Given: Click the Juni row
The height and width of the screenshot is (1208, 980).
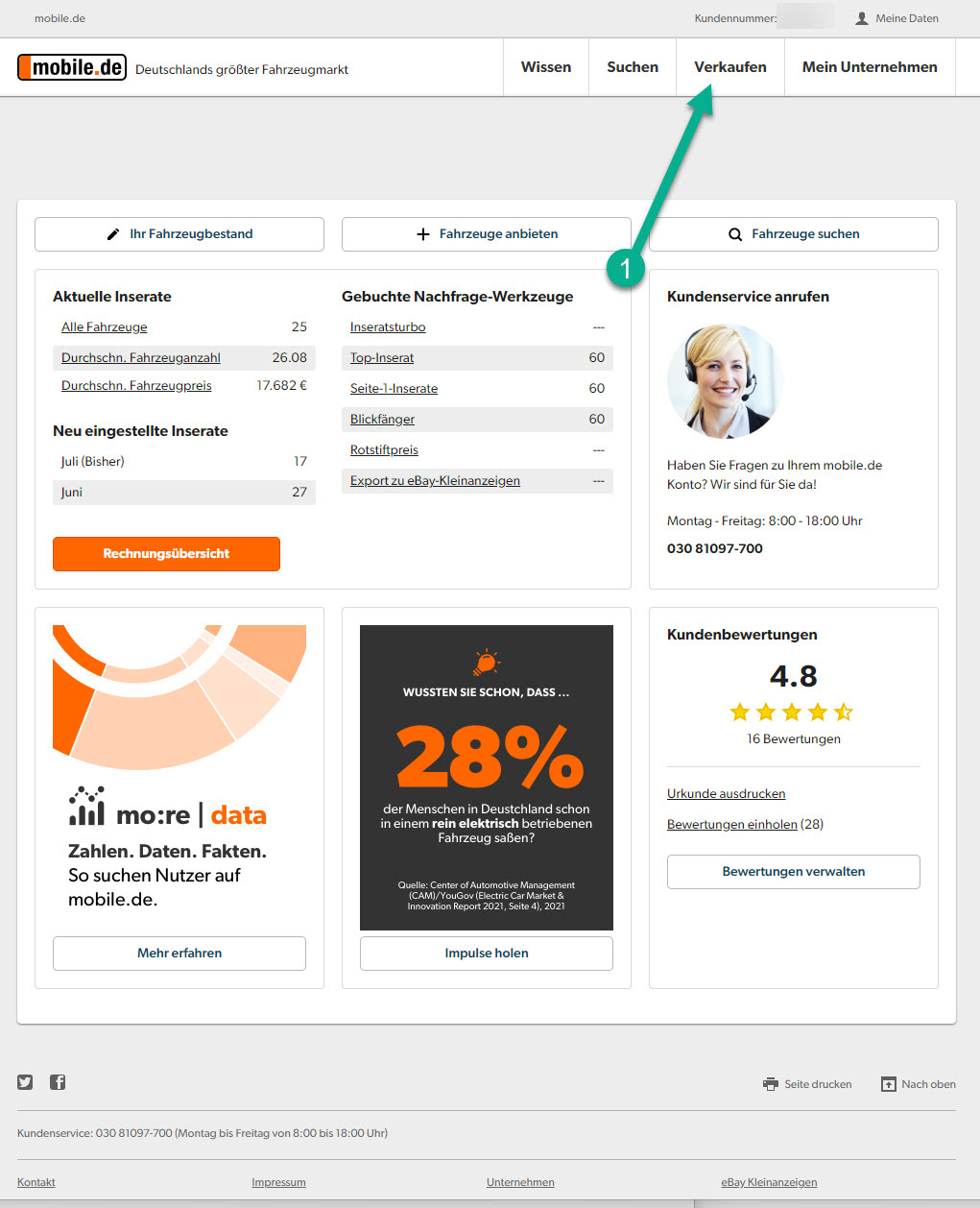Looking at the screenshot, I should pos(184,493).
